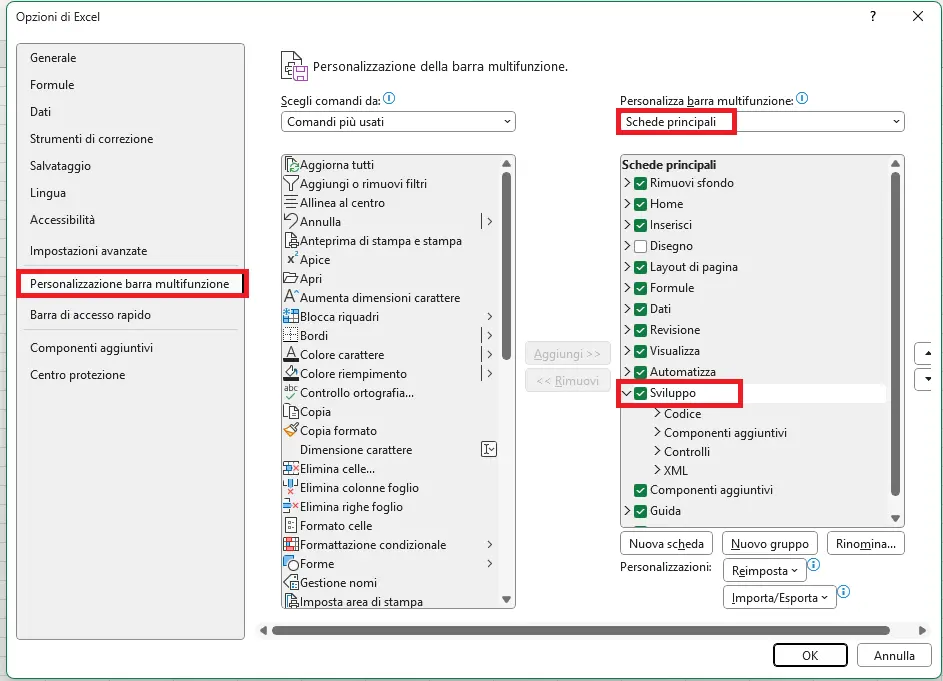943x681 pixels.
Task: Click the info icon next to Scegli comandi da
Action: click(389, 98)
